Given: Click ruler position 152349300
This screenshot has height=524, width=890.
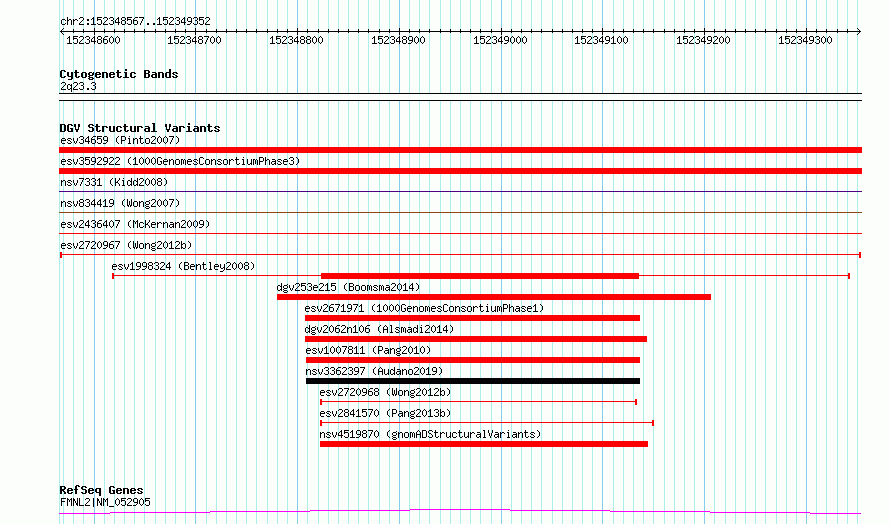Looking at the screenshot, I should [x=805, y=40].
